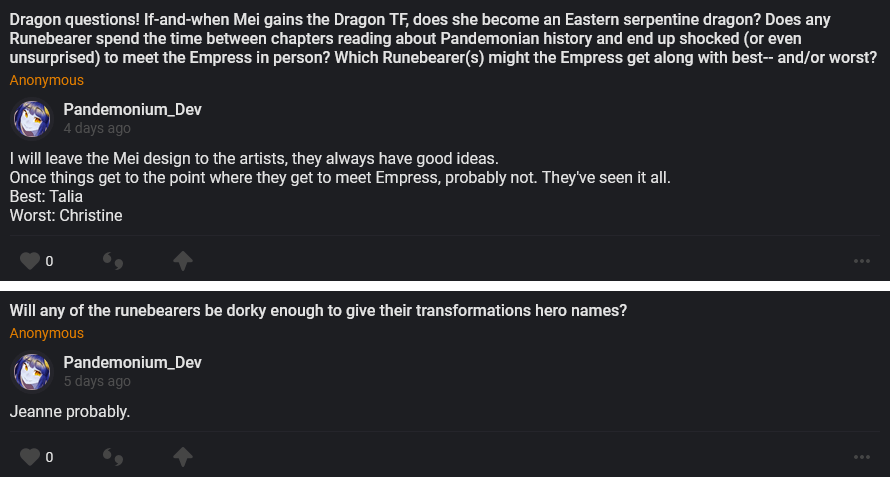Like the Jeanne probably answer with heart
This screenshot has width=890, height=477.
point(30,457)
